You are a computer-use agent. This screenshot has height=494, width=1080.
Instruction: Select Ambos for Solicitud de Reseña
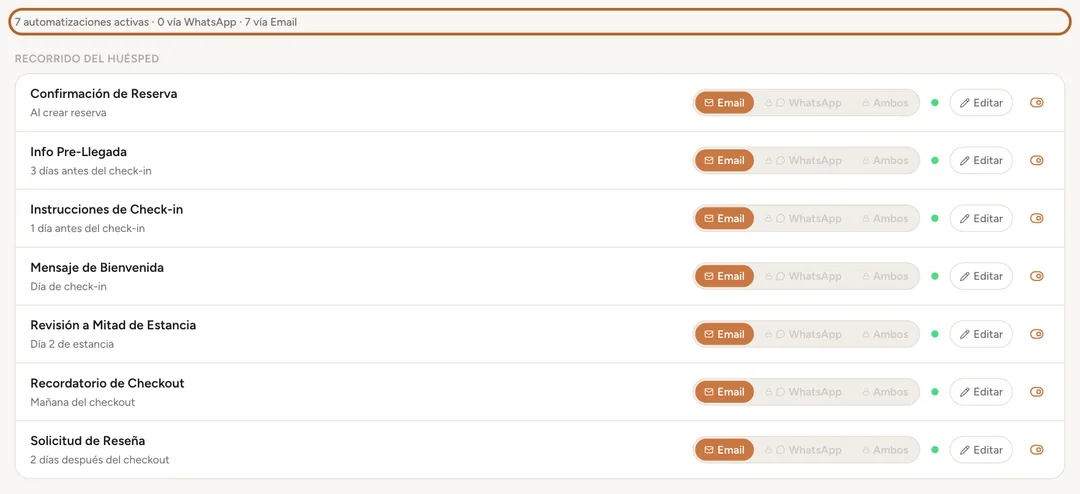pos(885,450)
